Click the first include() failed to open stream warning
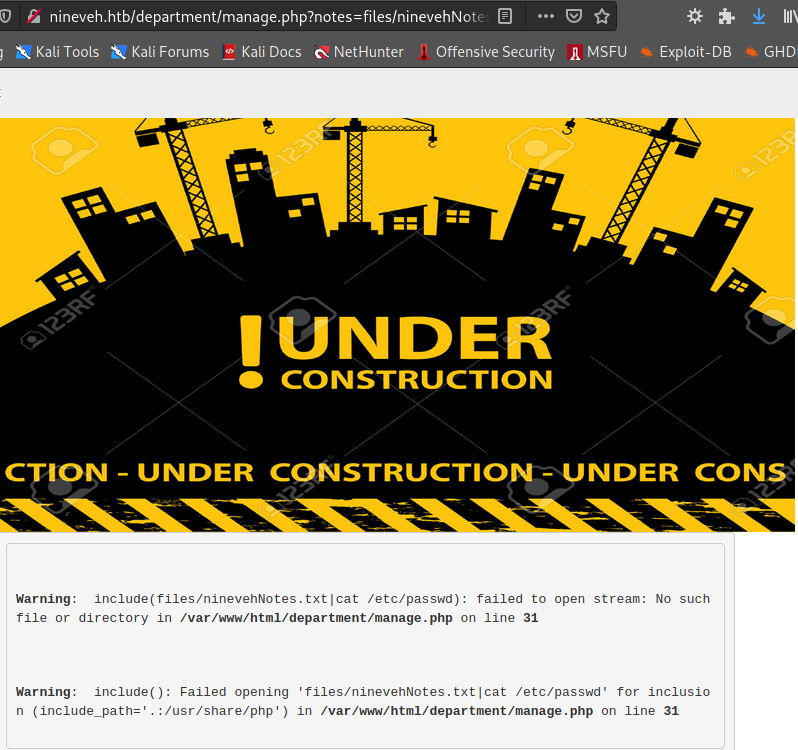Screen dimensions: 798x750 (362, 609)
